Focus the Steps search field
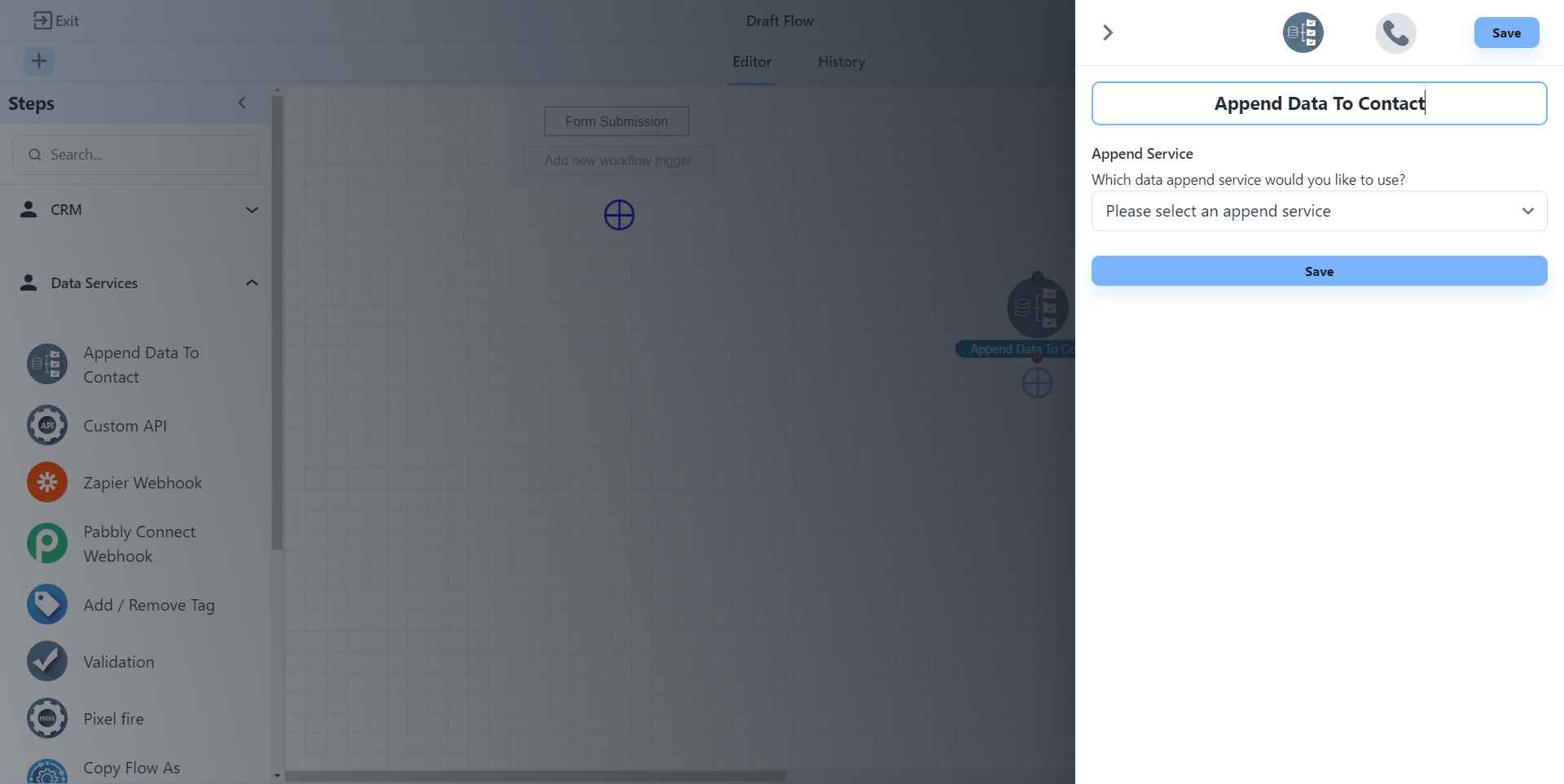Viewport: 1564px width, 784px height. (135, 155)
